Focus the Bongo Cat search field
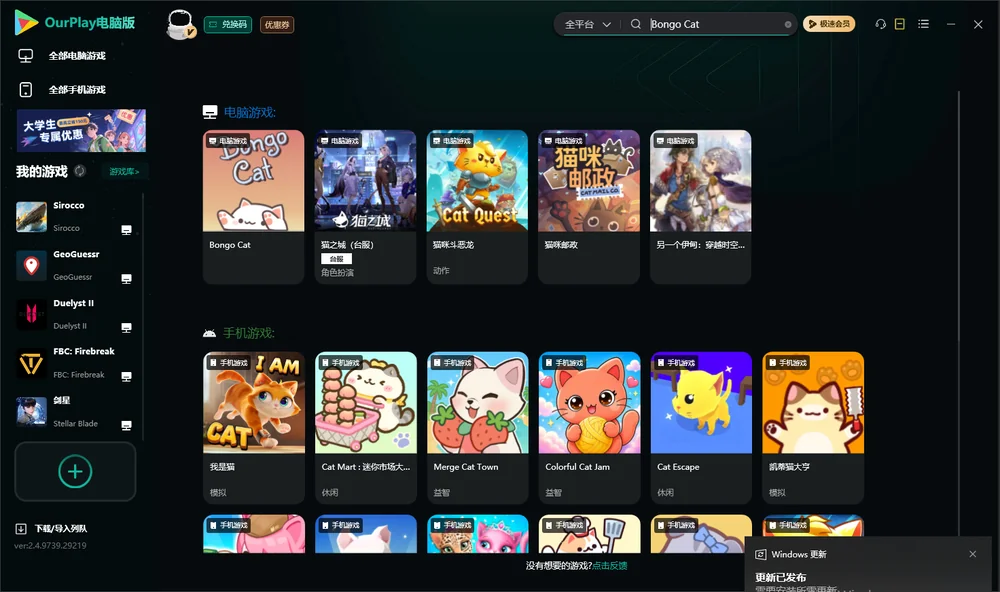 pos(714,24)
